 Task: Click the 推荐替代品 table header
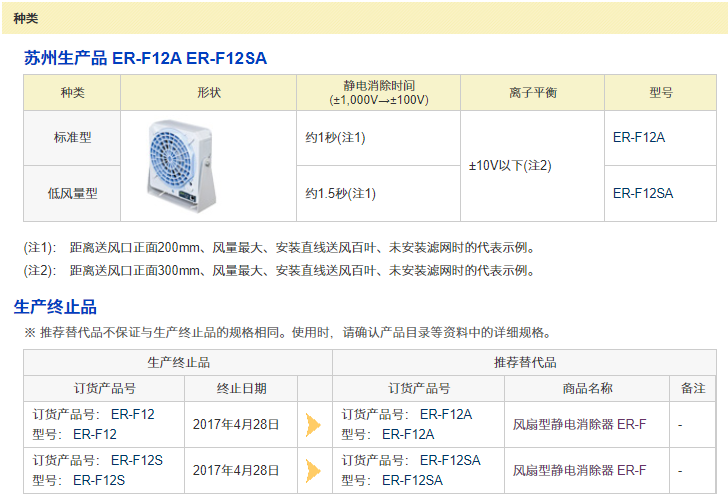(x=525, y=362)
